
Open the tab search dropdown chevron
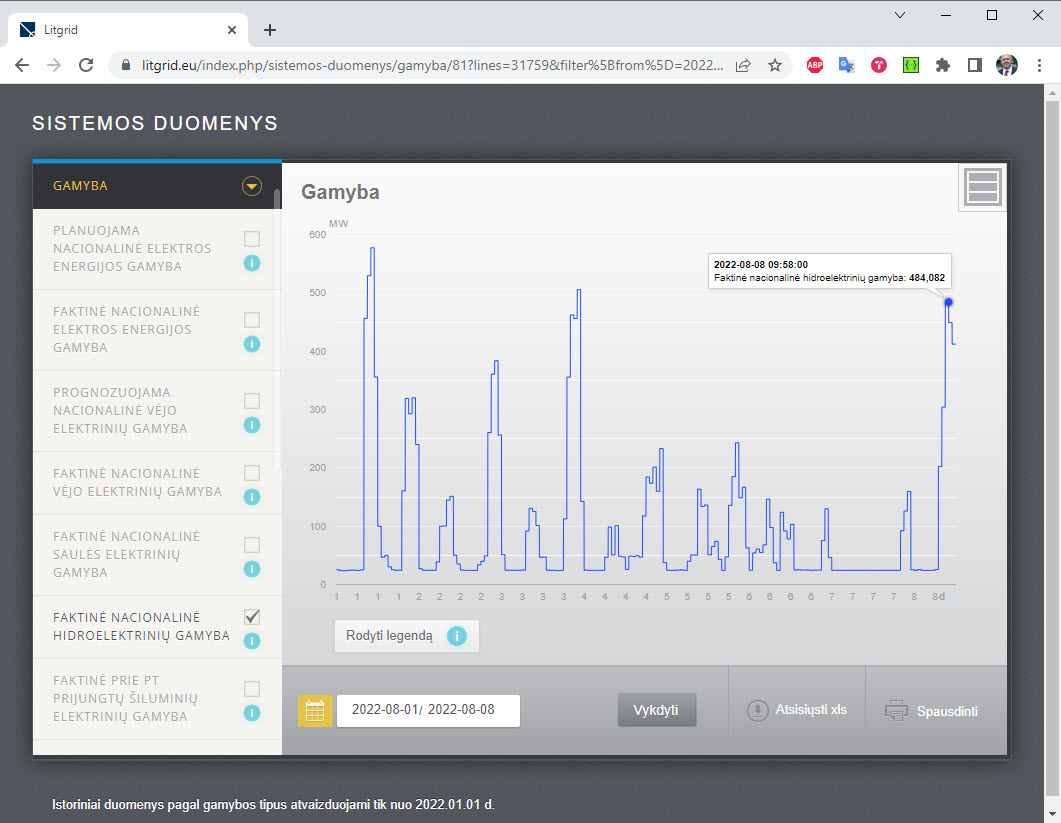click(x=900, y=15)
